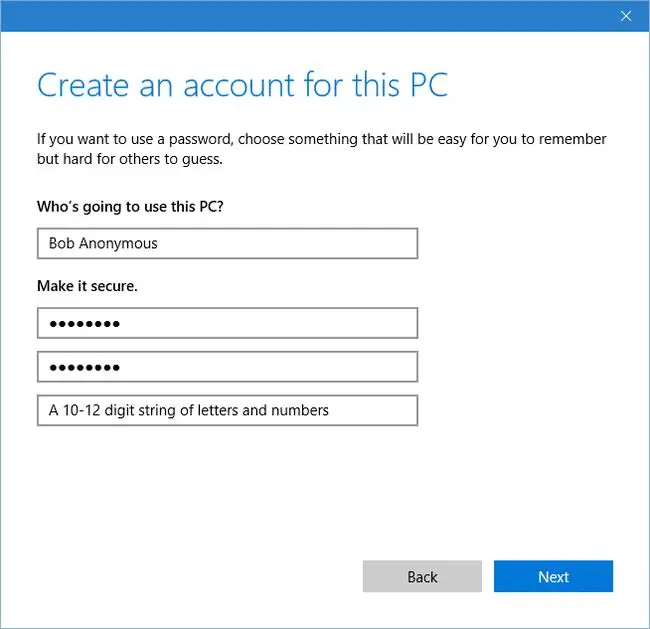Click the 'Who's going to use this PC?' label
Image resolution: width=650 pixels, height=629 pixels.
pyautogui.click(x=130, y=206)
